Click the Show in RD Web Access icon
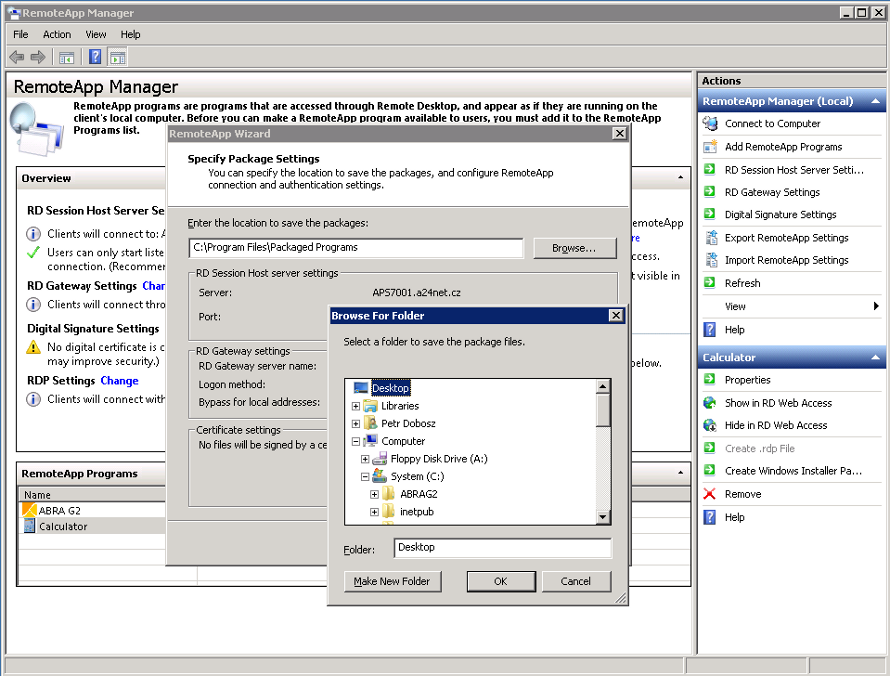This screenshot has width=890, height=676. coord(710,403)
